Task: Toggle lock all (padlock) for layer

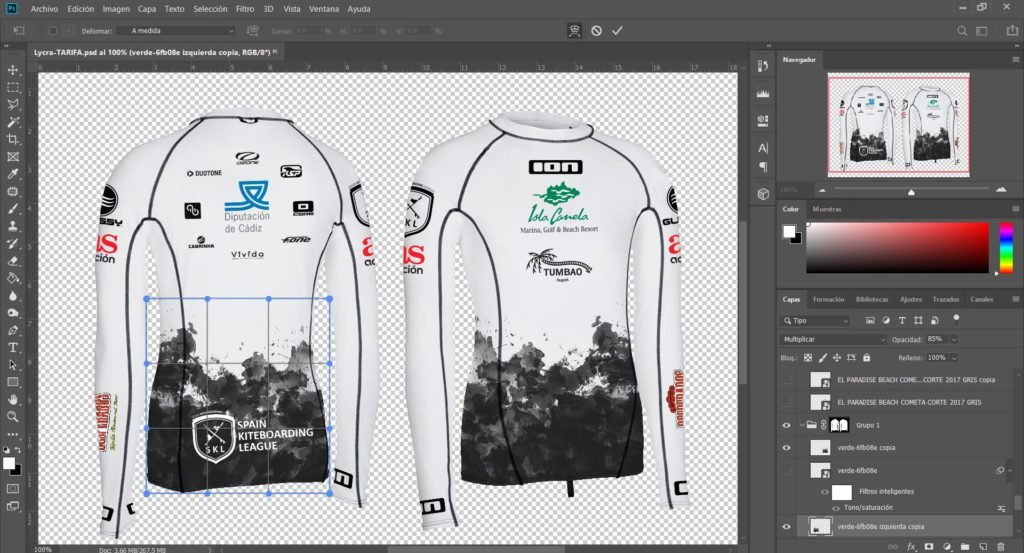Action: coord(867,358)
